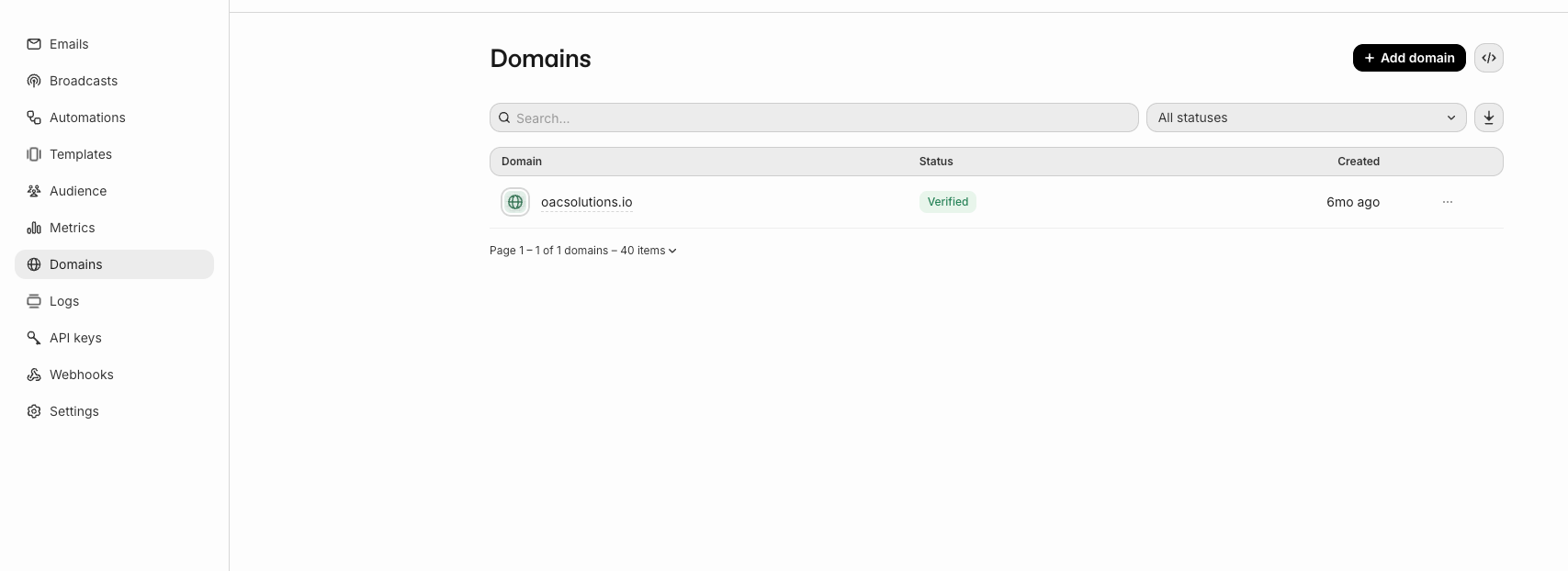1568x571 pixels.
Task: Go to Broadcasts page
Action: coord(114,81)
